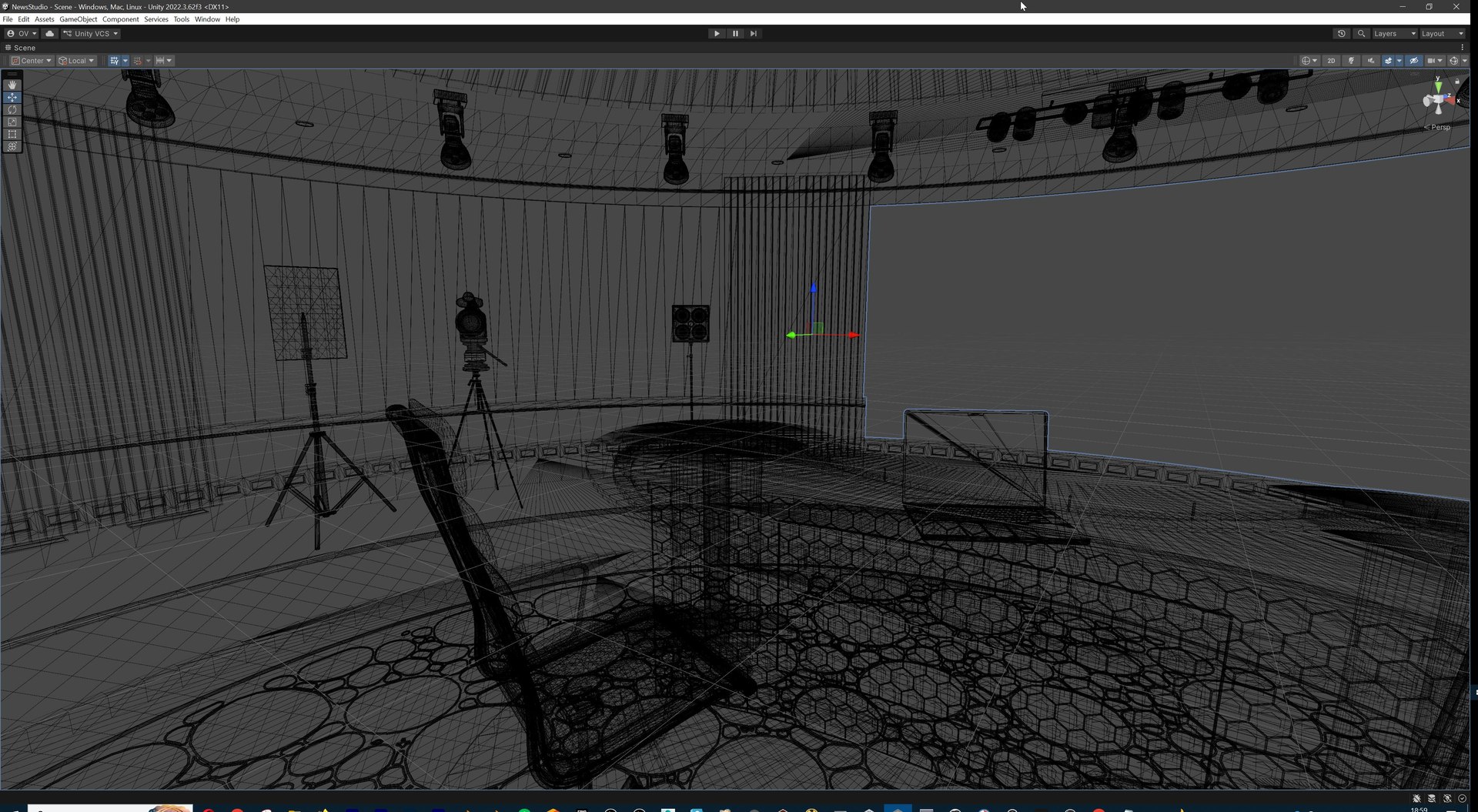Toggle scene effects (skybox, fog)
The image size is (1478, 812).
tap(1388, 61)
